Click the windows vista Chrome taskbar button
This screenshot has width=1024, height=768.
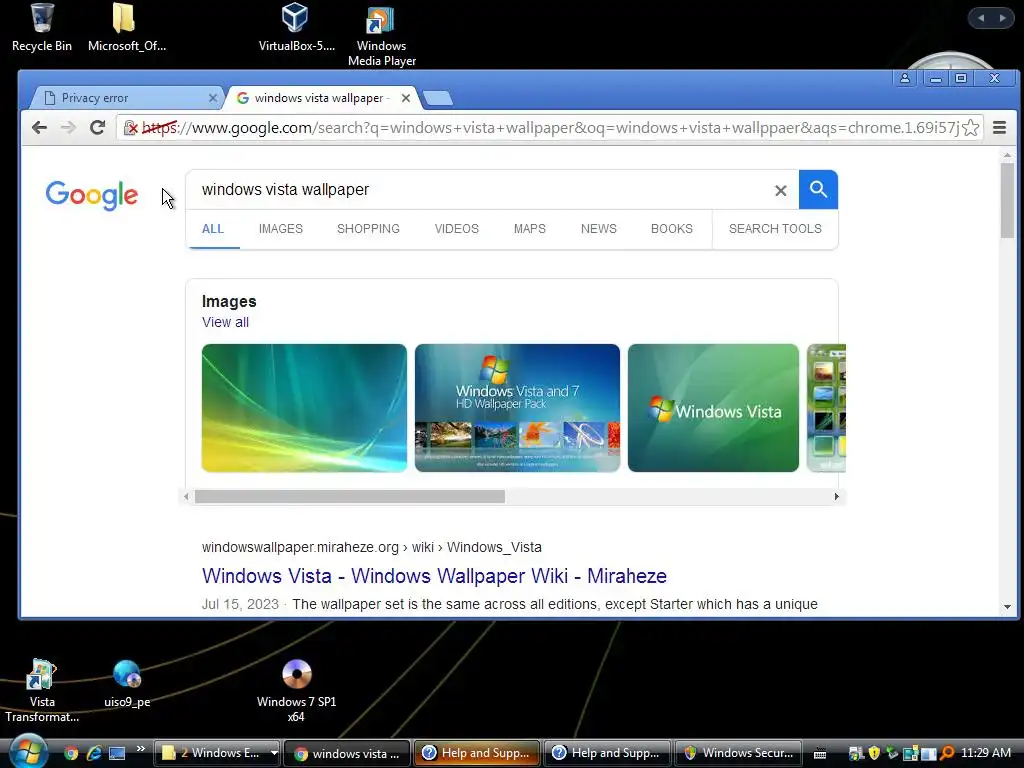click(348, 753)
